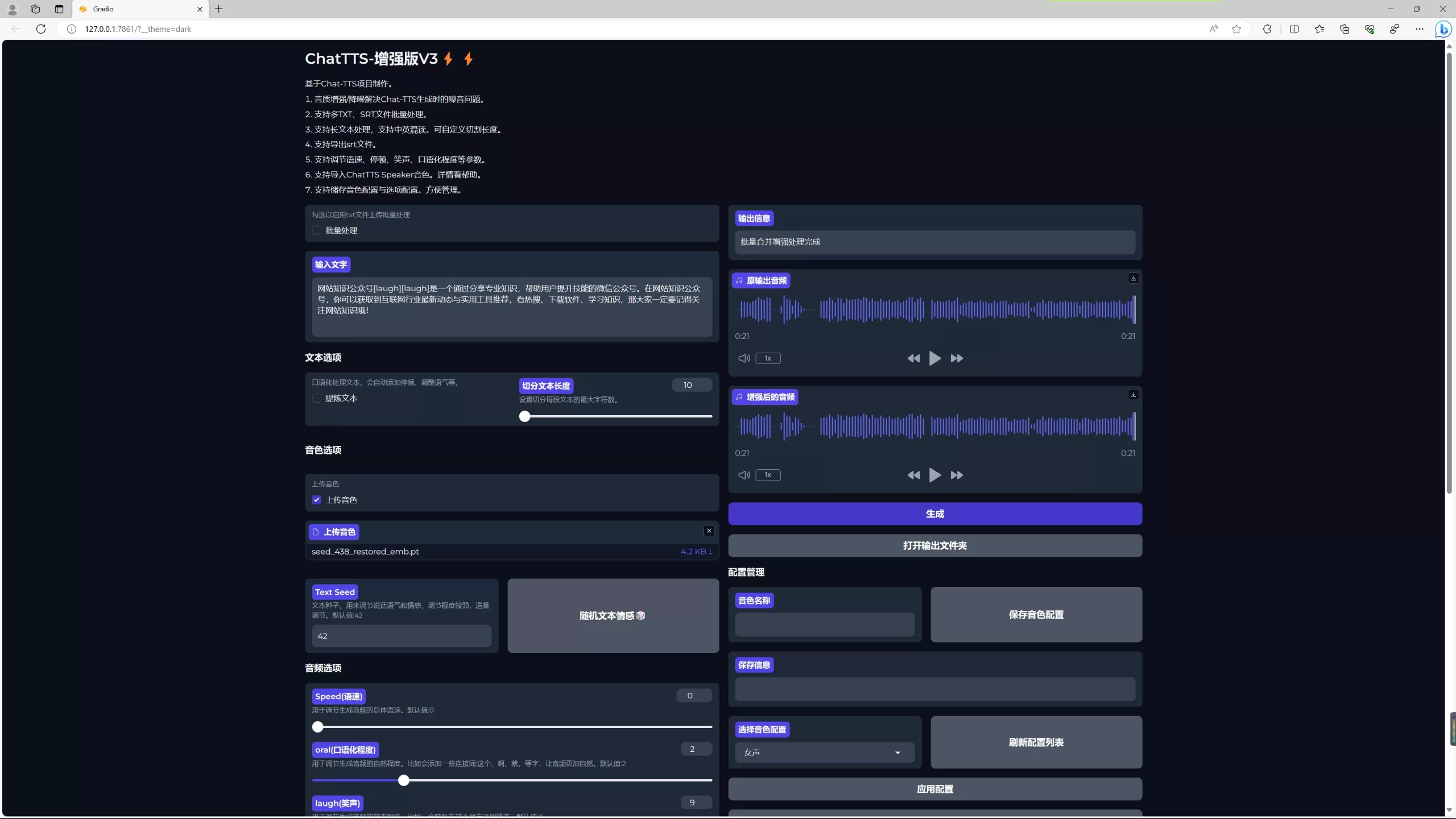
Task: Change 1x playback speed on enhanced audio
Action: point(768,475)
